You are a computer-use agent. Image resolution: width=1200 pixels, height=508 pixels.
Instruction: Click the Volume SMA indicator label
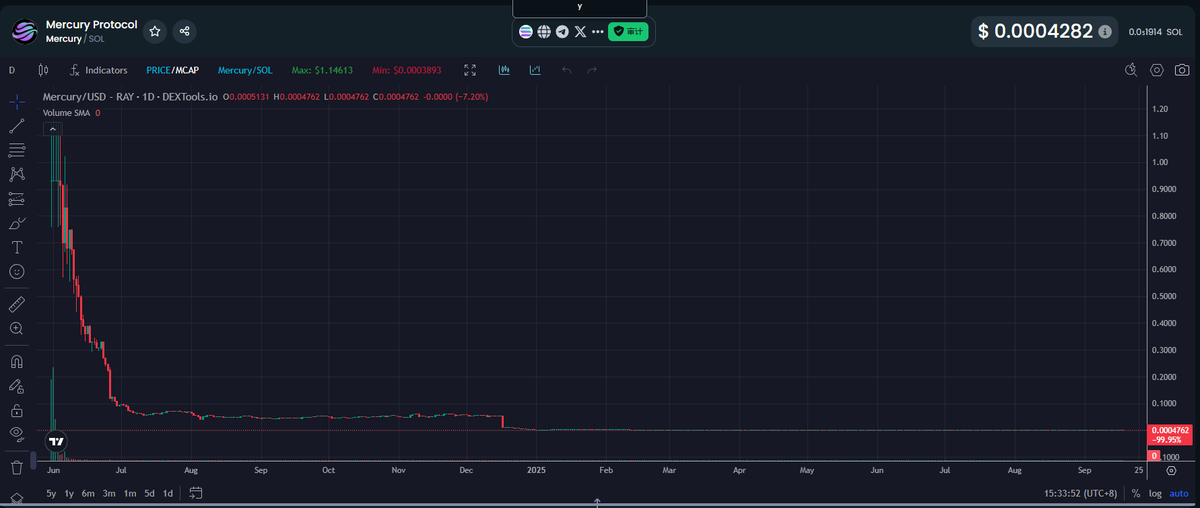(66, 113)
